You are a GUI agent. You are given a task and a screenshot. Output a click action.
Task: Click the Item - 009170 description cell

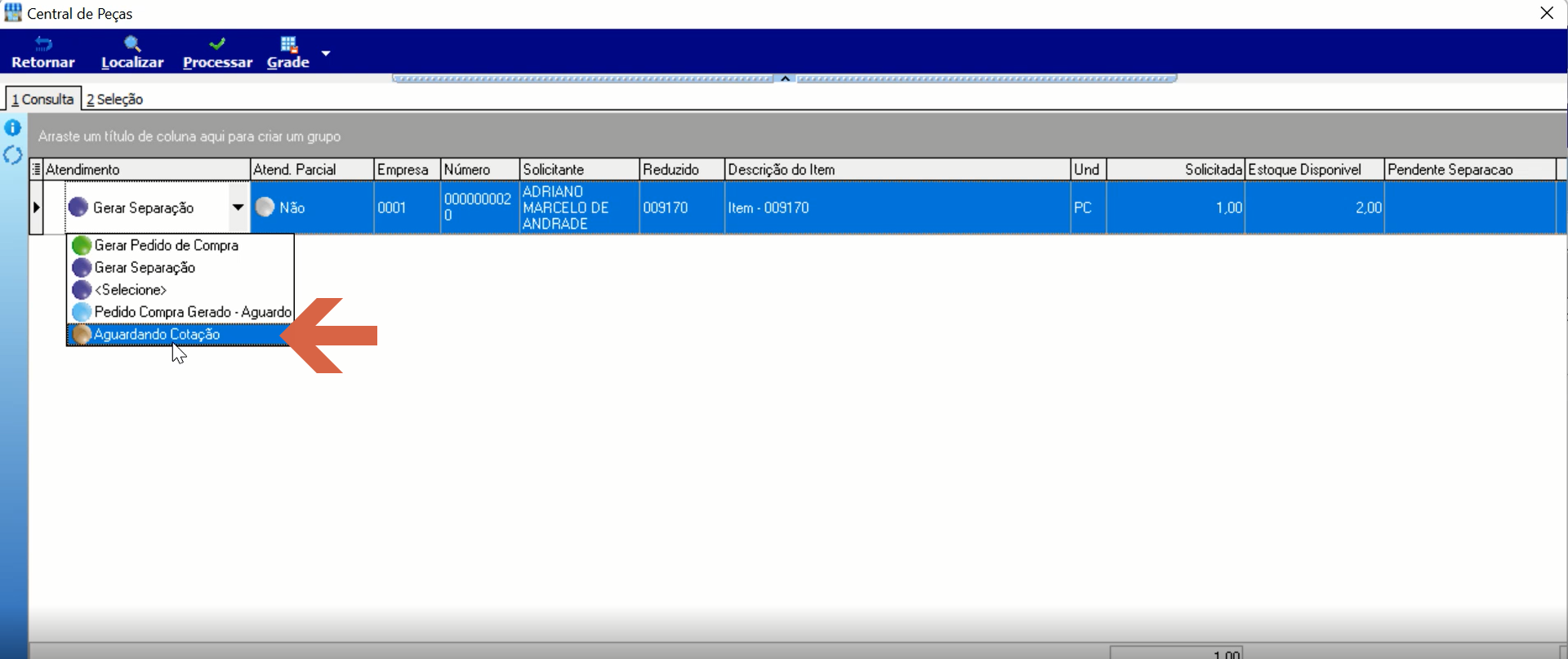click(898, 207)
